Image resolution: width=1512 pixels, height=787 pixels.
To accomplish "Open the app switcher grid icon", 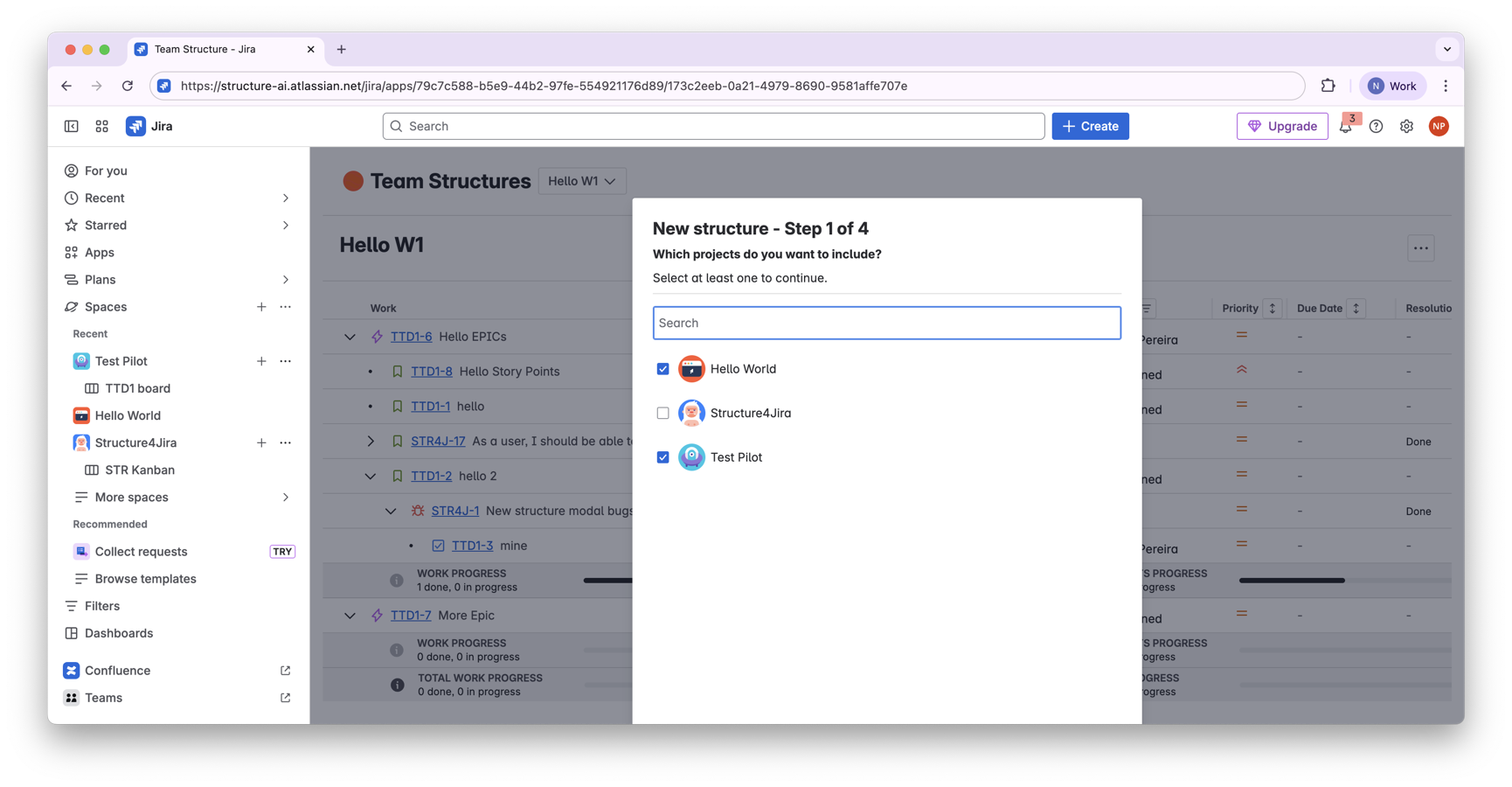I will point(102,127).
